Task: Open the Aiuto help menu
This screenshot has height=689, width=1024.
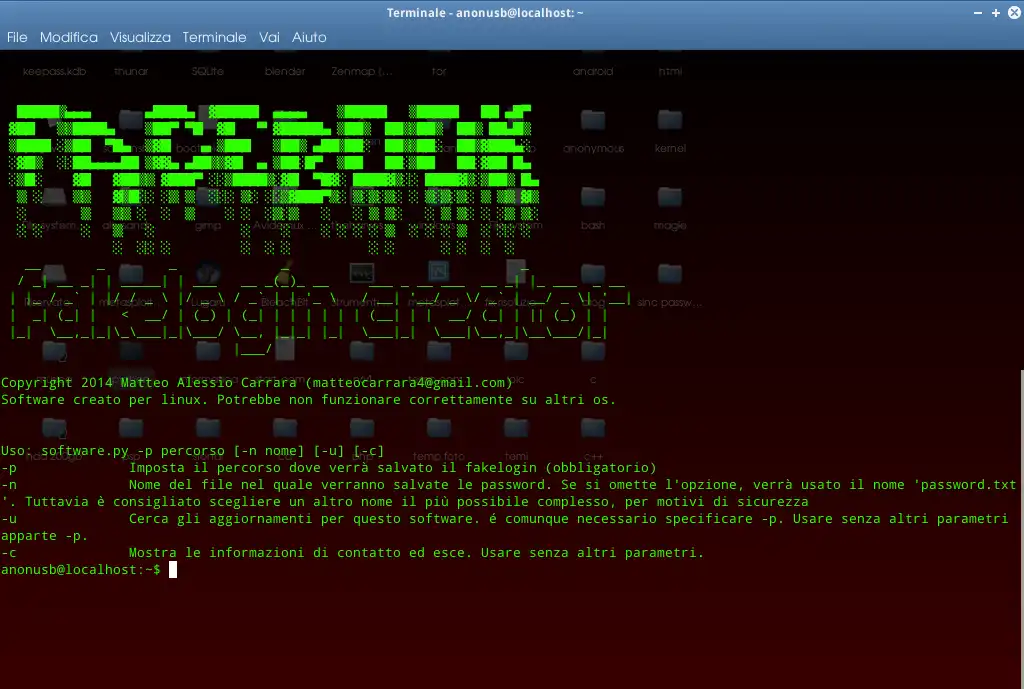Action: (309, 37)
